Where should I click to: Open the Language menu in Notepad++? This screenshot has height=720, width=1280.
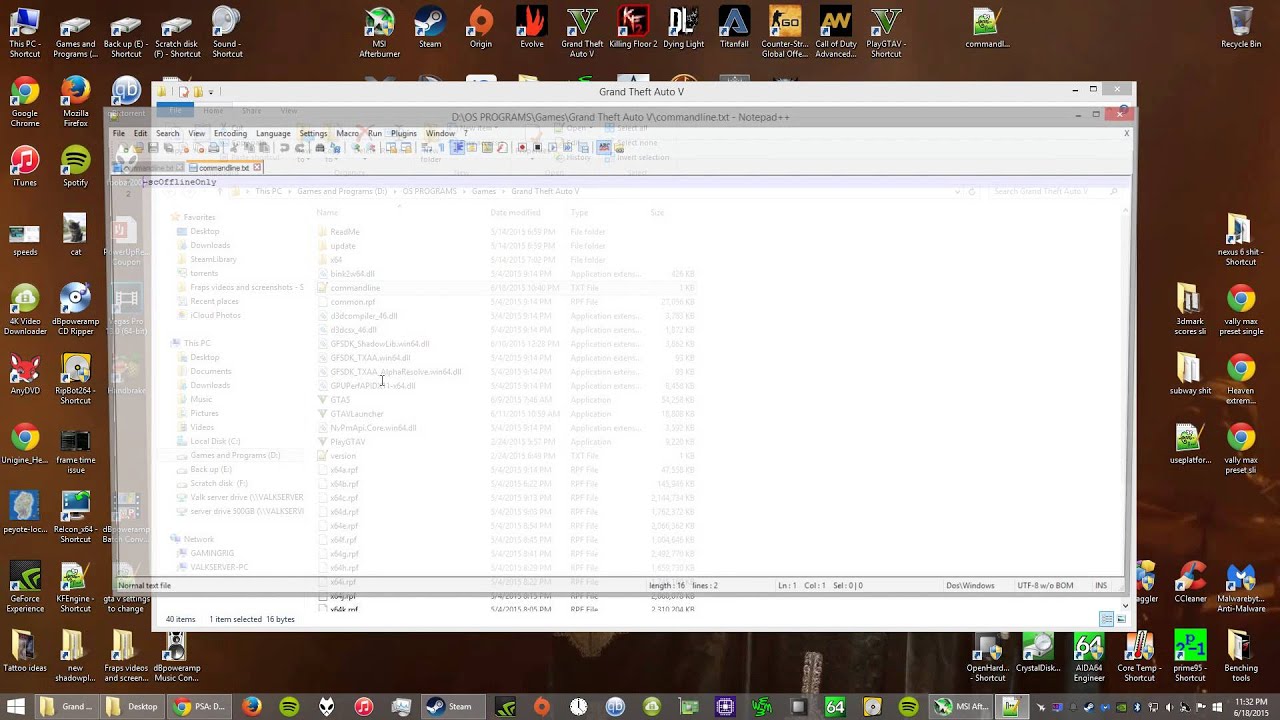(x=273, y=133)
